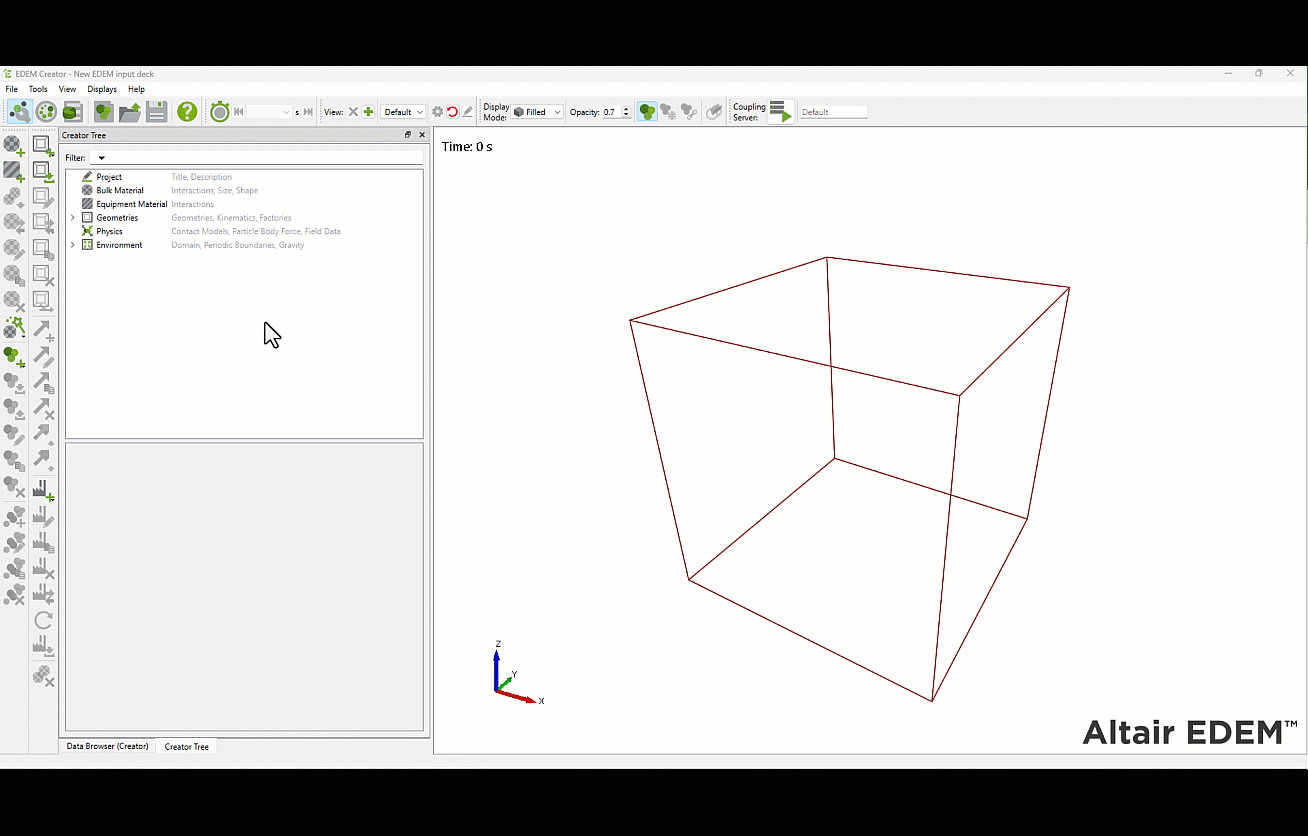Select Physics row in the tree

pos(244,231)
